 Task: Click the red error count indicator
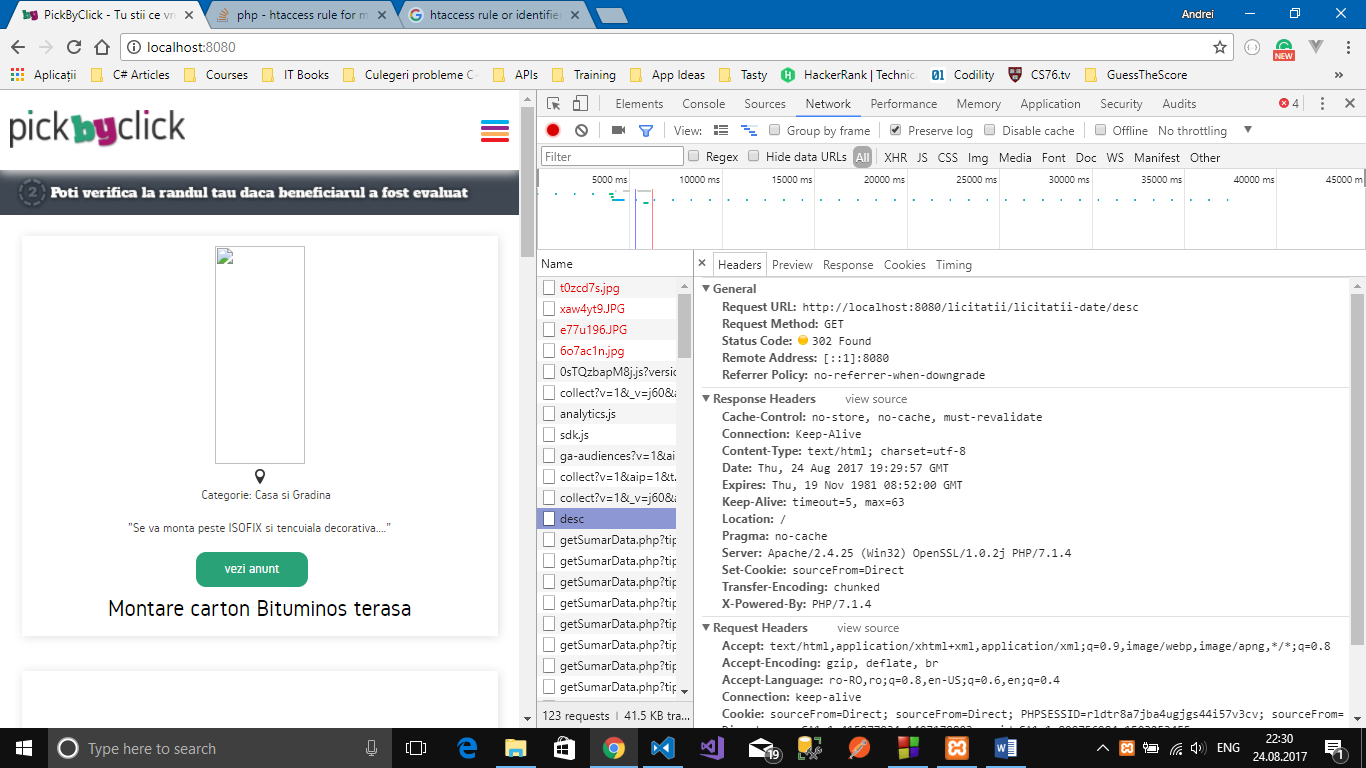(1289, 104)
